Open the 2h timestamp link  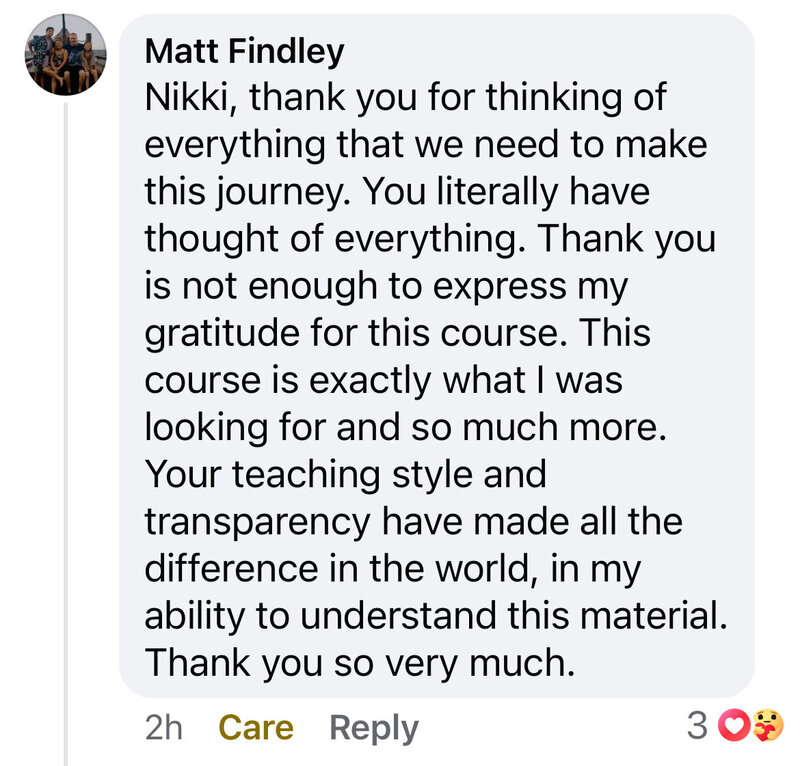coord(163,727)
